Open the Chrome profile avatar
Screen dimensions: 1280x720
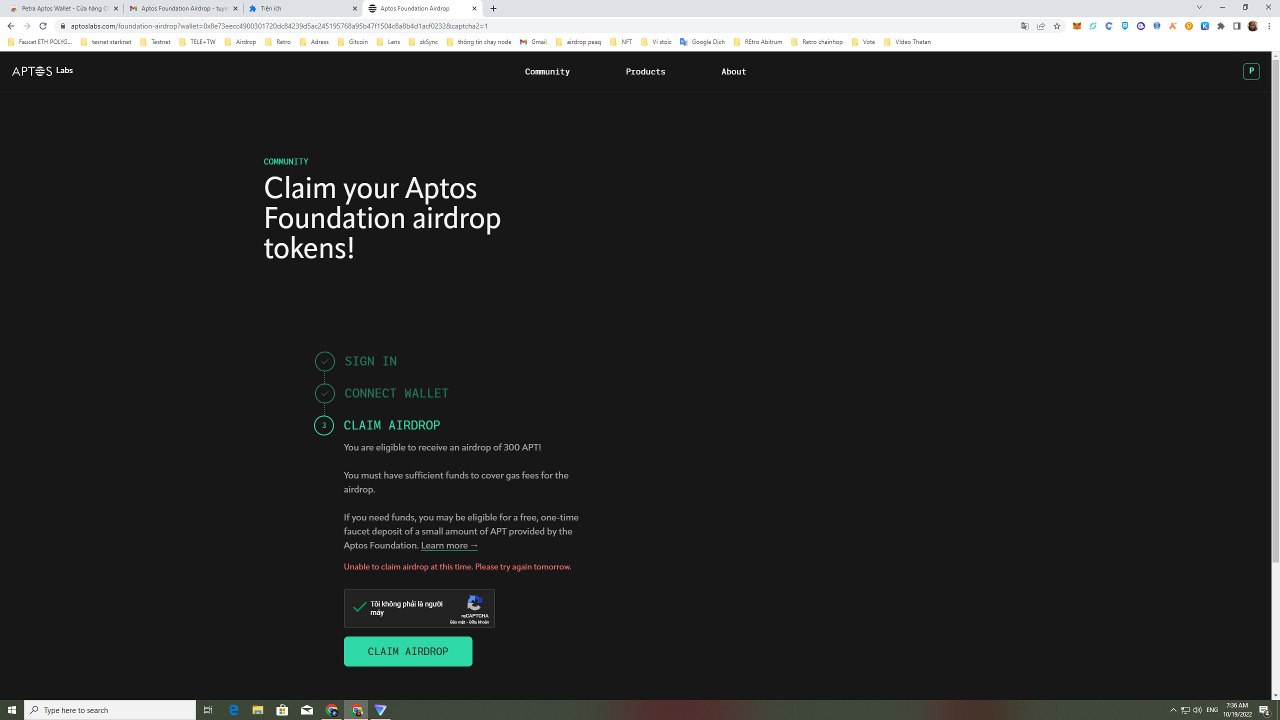(1253, 26)
